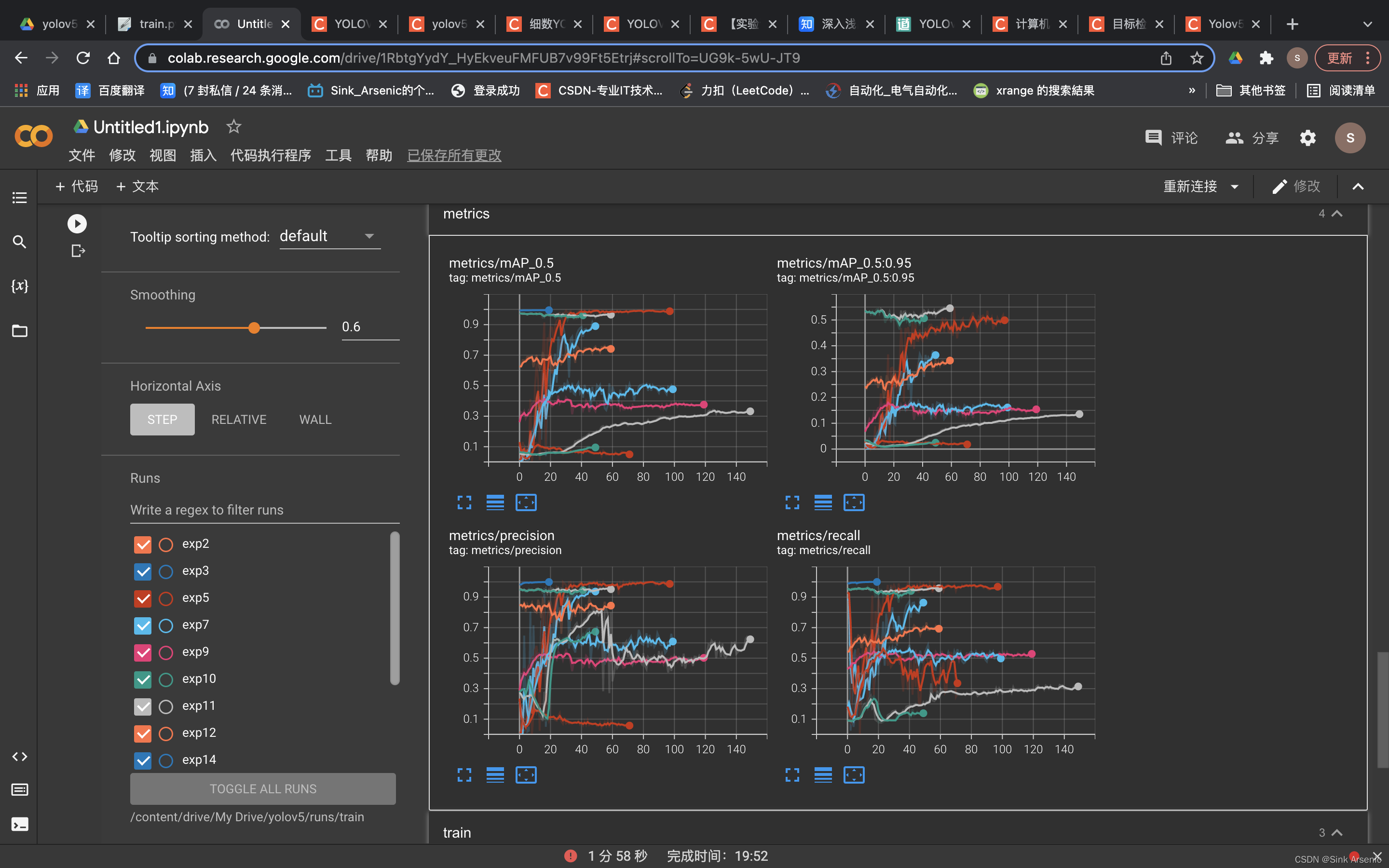Fit domain to data on recall chart
The height and width of the screenshot is (868, 1389).
click(x=854, y=775)
